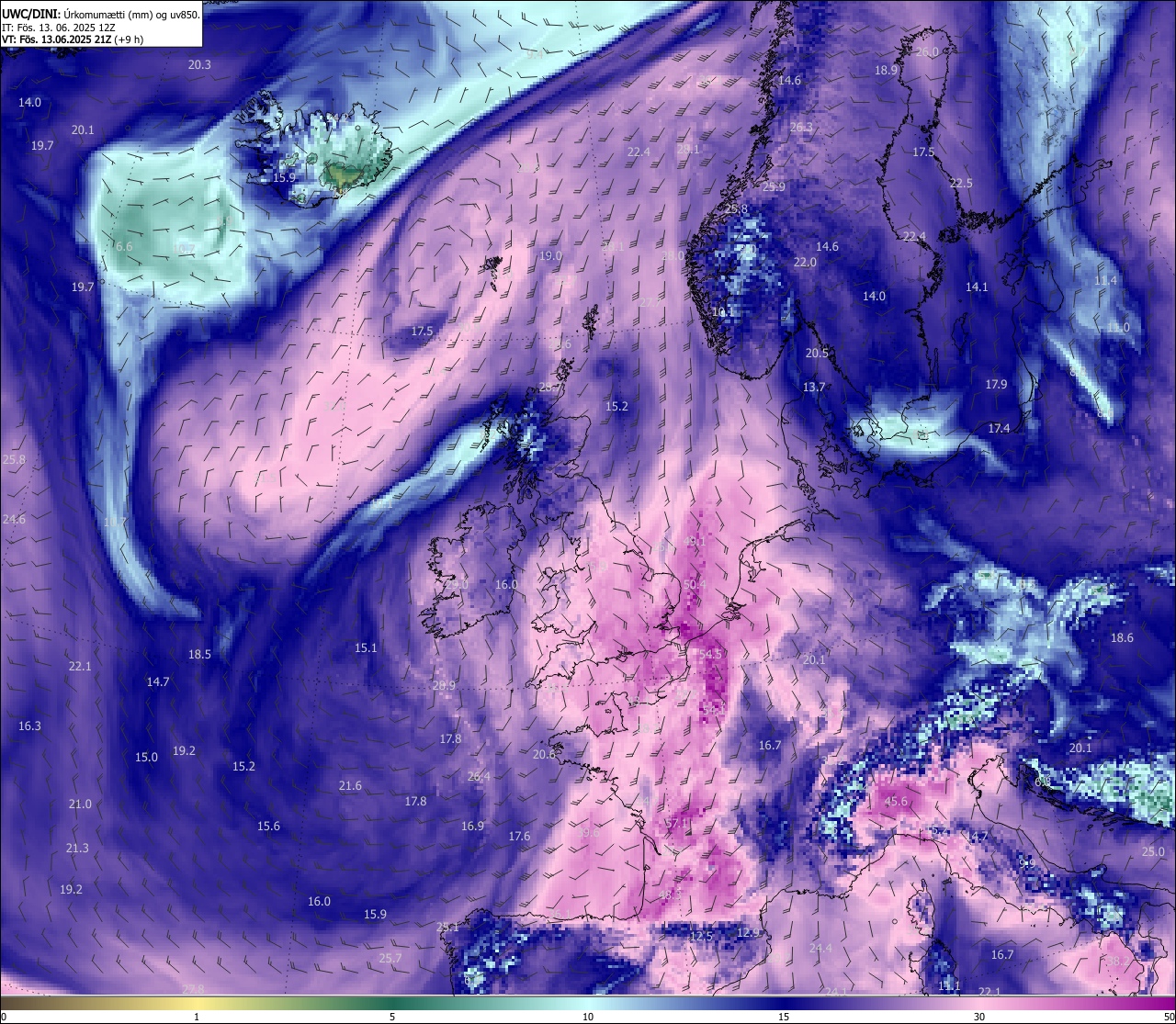Click the 10 label on the color scale
The image size is (1176, 1024).
click(588, 1017)
